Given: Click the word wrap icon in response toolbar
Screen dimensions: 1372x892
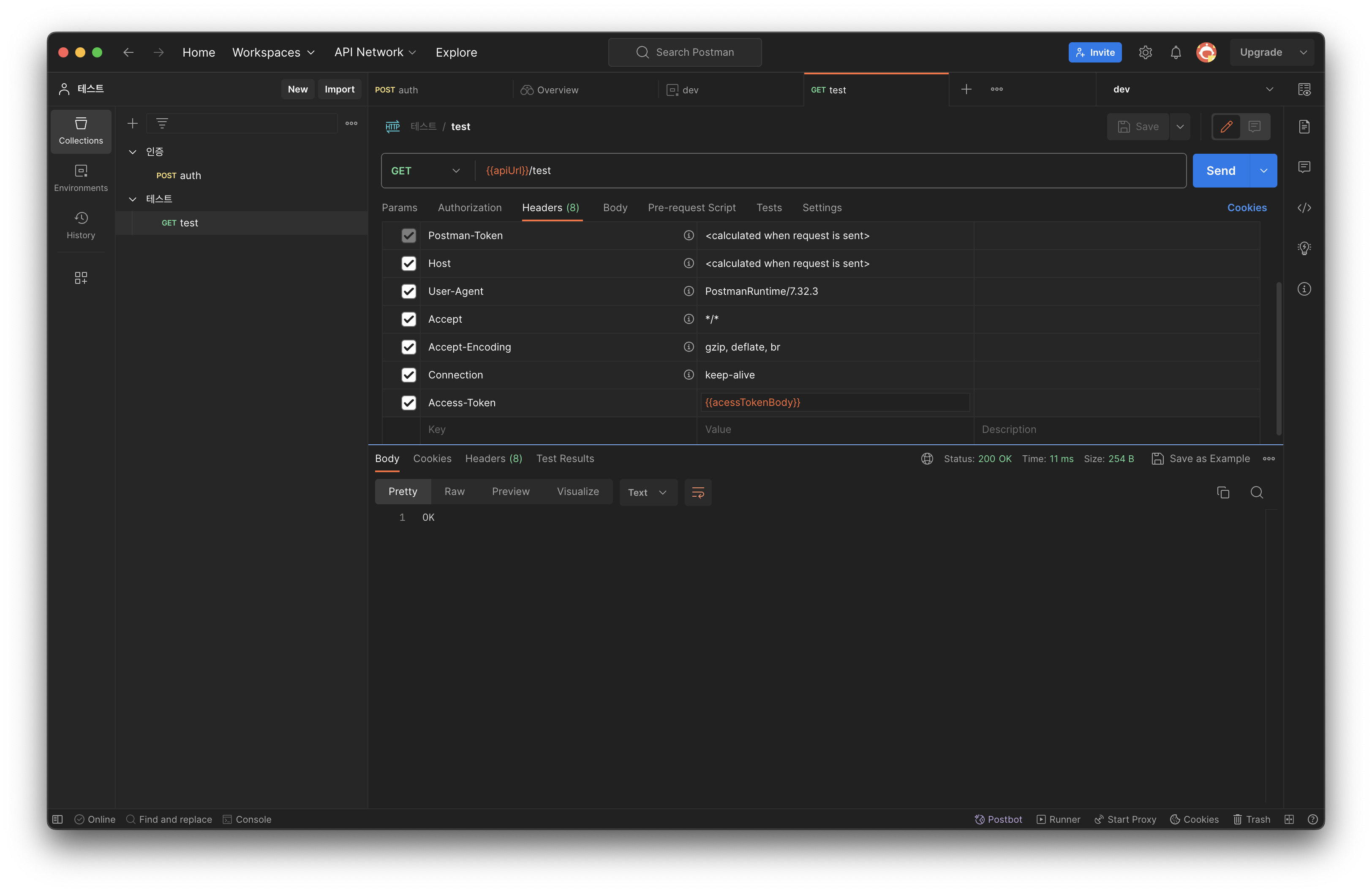Looking at the screenshot, I should click(x=697, y=493).
